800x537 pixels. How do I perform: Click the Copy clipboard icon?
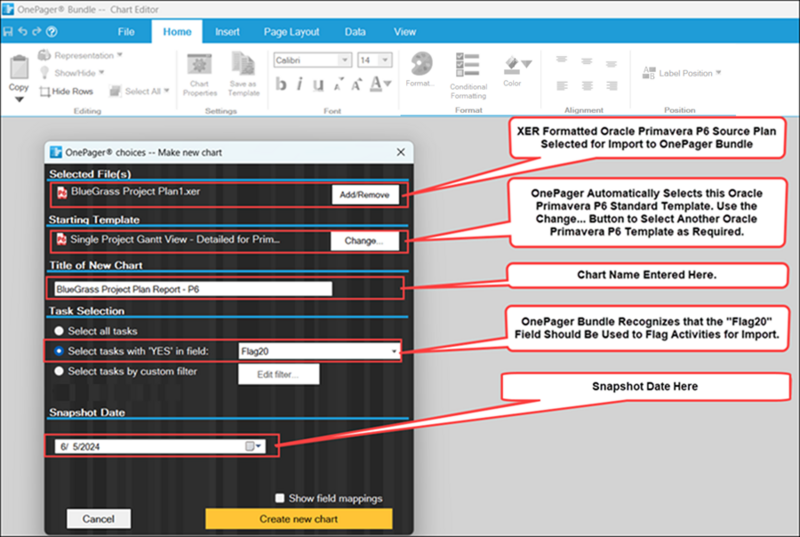point(19,68)
